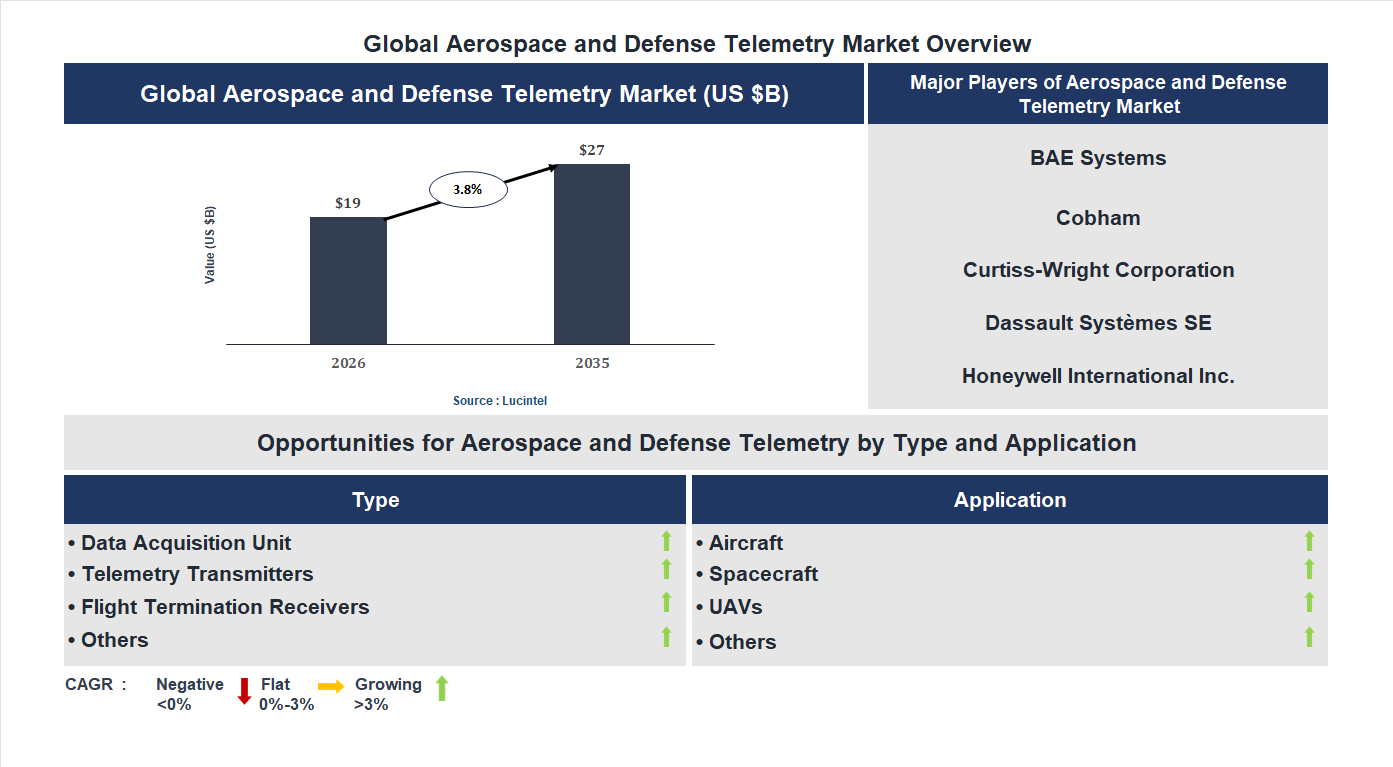Click the green arrow beside Aircraft
Image resolution: width=1393 pixels, height=767 pixels.
tap(1310, 542)
